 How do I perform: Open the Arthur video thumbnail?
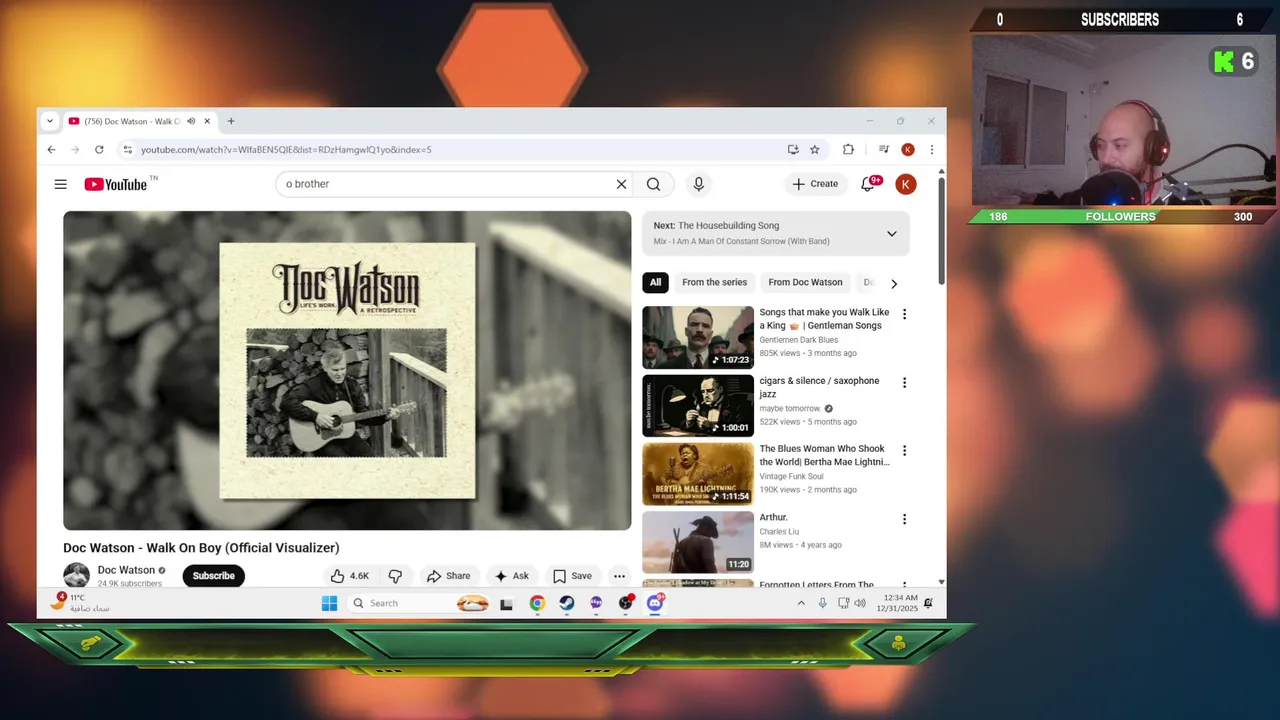click(698, 542)
